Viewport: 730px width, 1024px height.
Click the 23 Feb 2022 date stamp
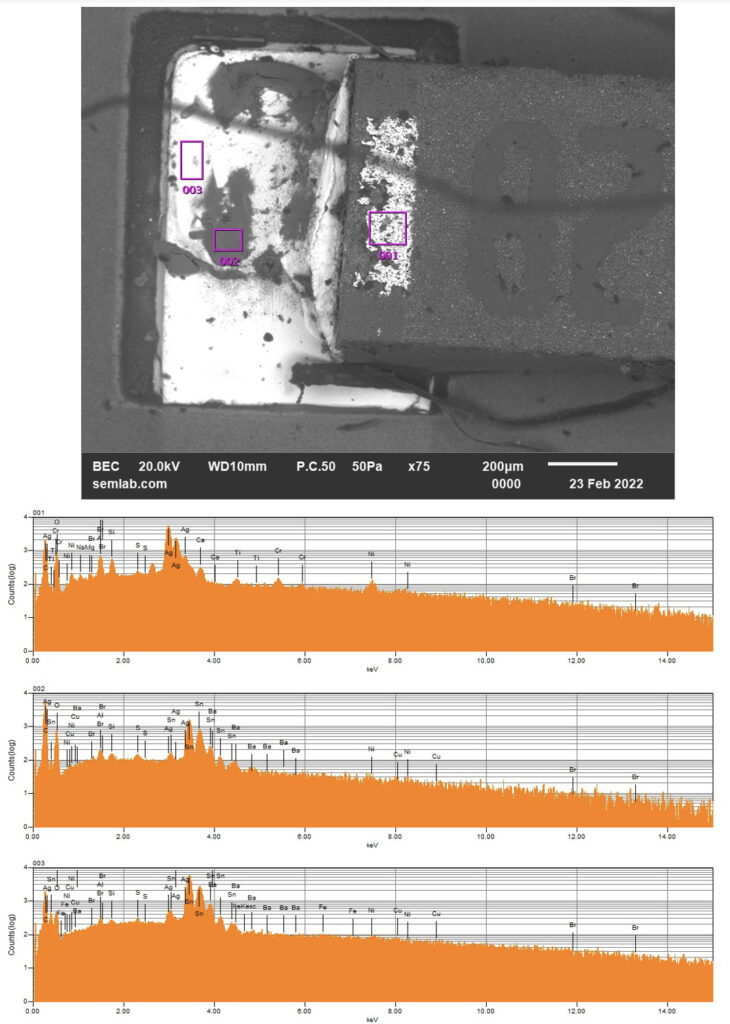599,484
